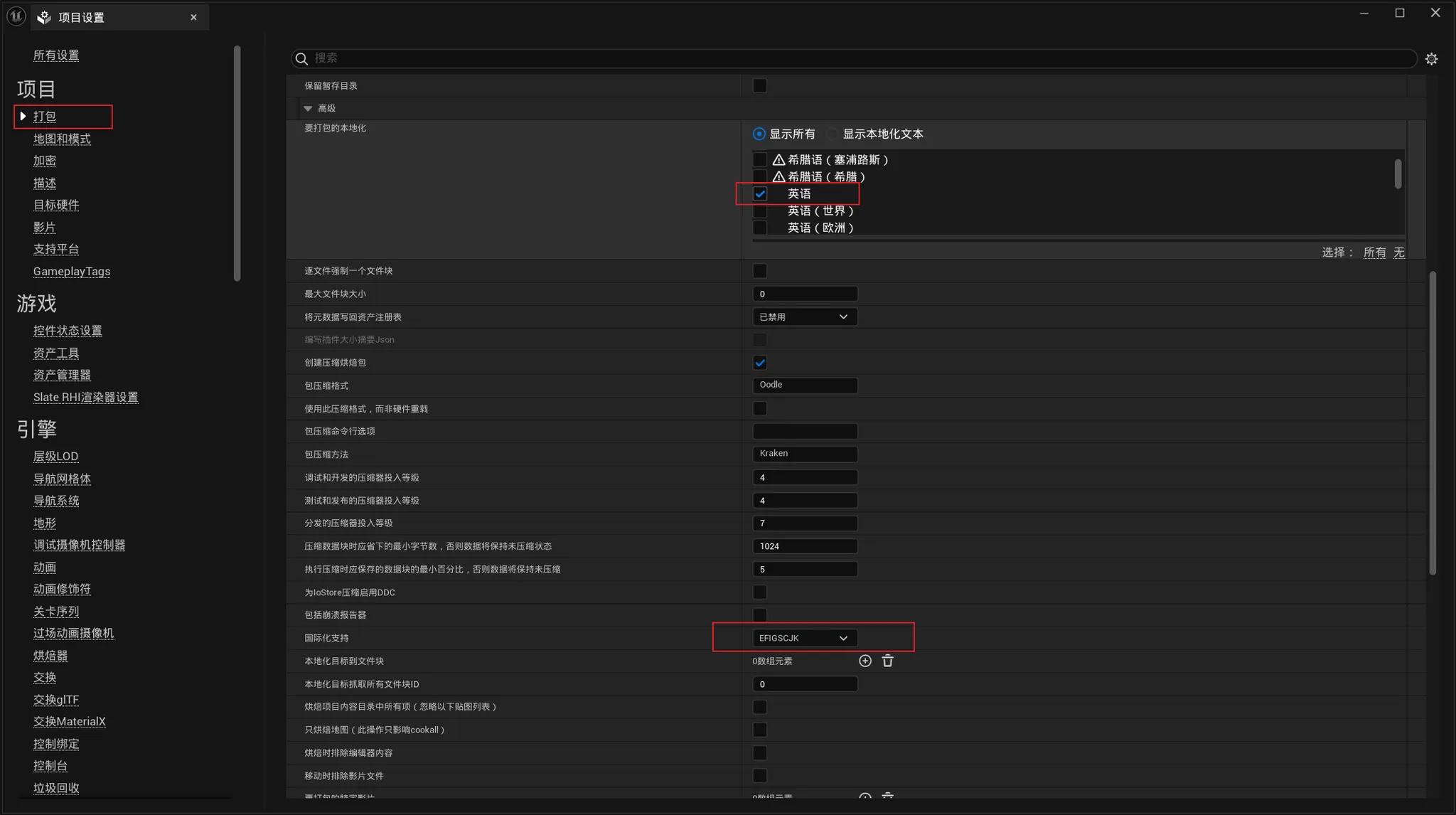
Task: Collapse the 高级 section
Action: [308, 108]
